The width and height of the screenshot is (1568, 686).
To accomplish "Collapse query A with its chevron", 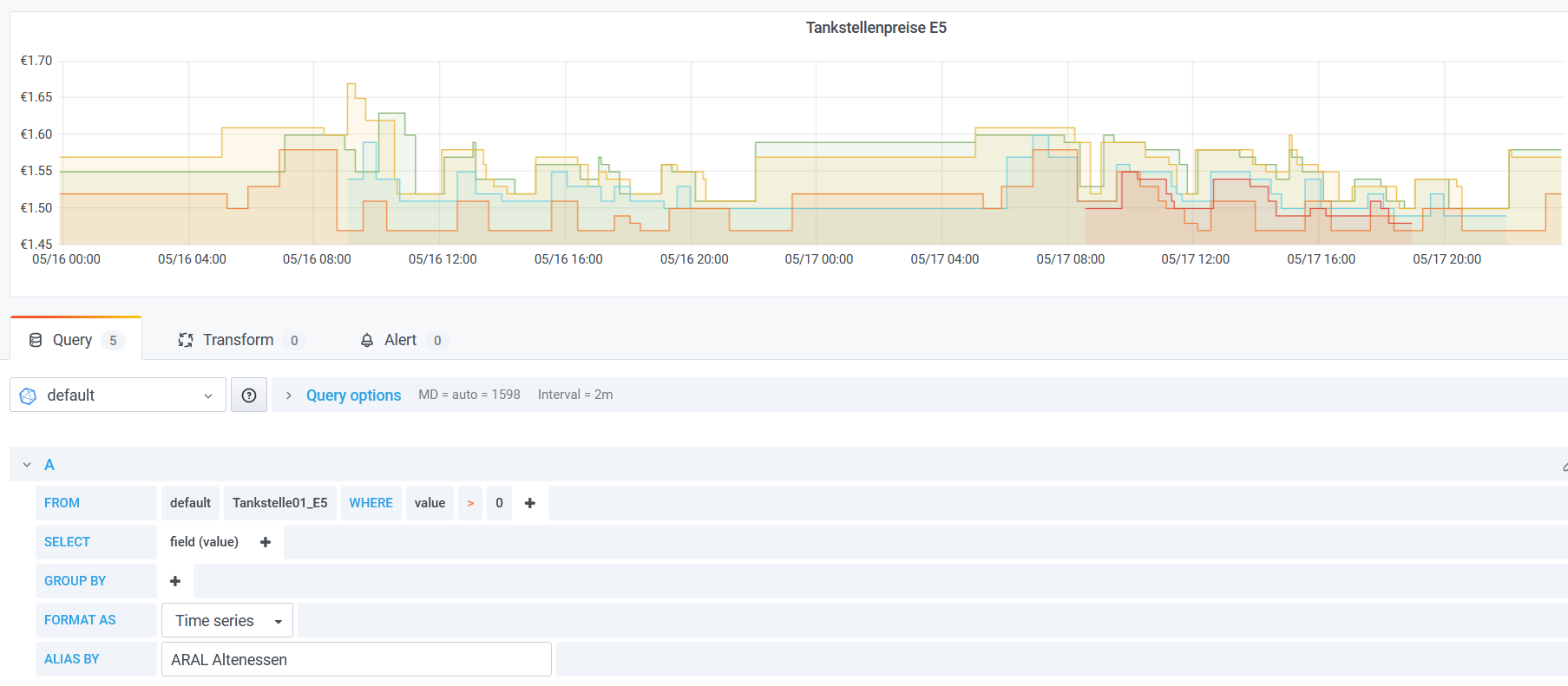I will click(x=27, y=465).
